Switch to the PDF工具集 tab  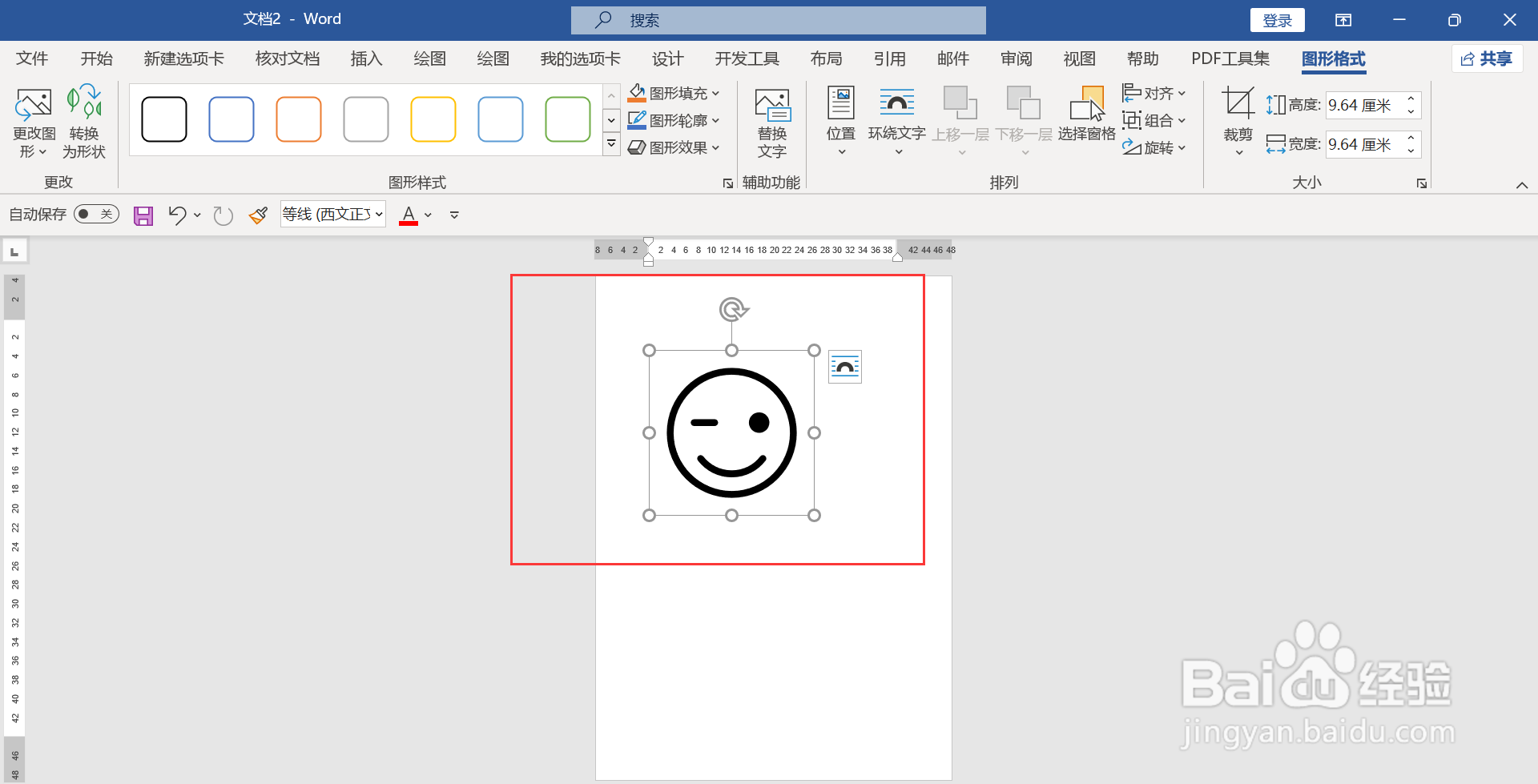click(x=1230, y=58)
